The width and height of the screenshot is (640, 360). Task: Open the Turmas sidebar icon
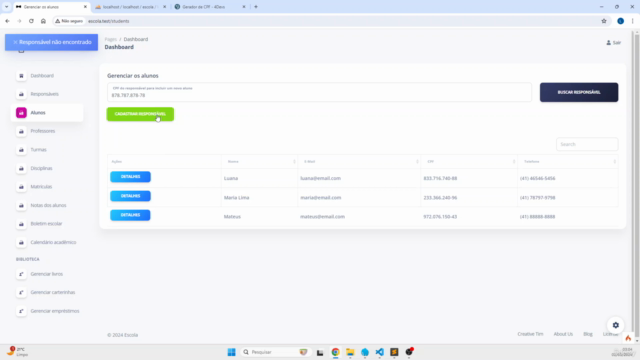(21, 150)
